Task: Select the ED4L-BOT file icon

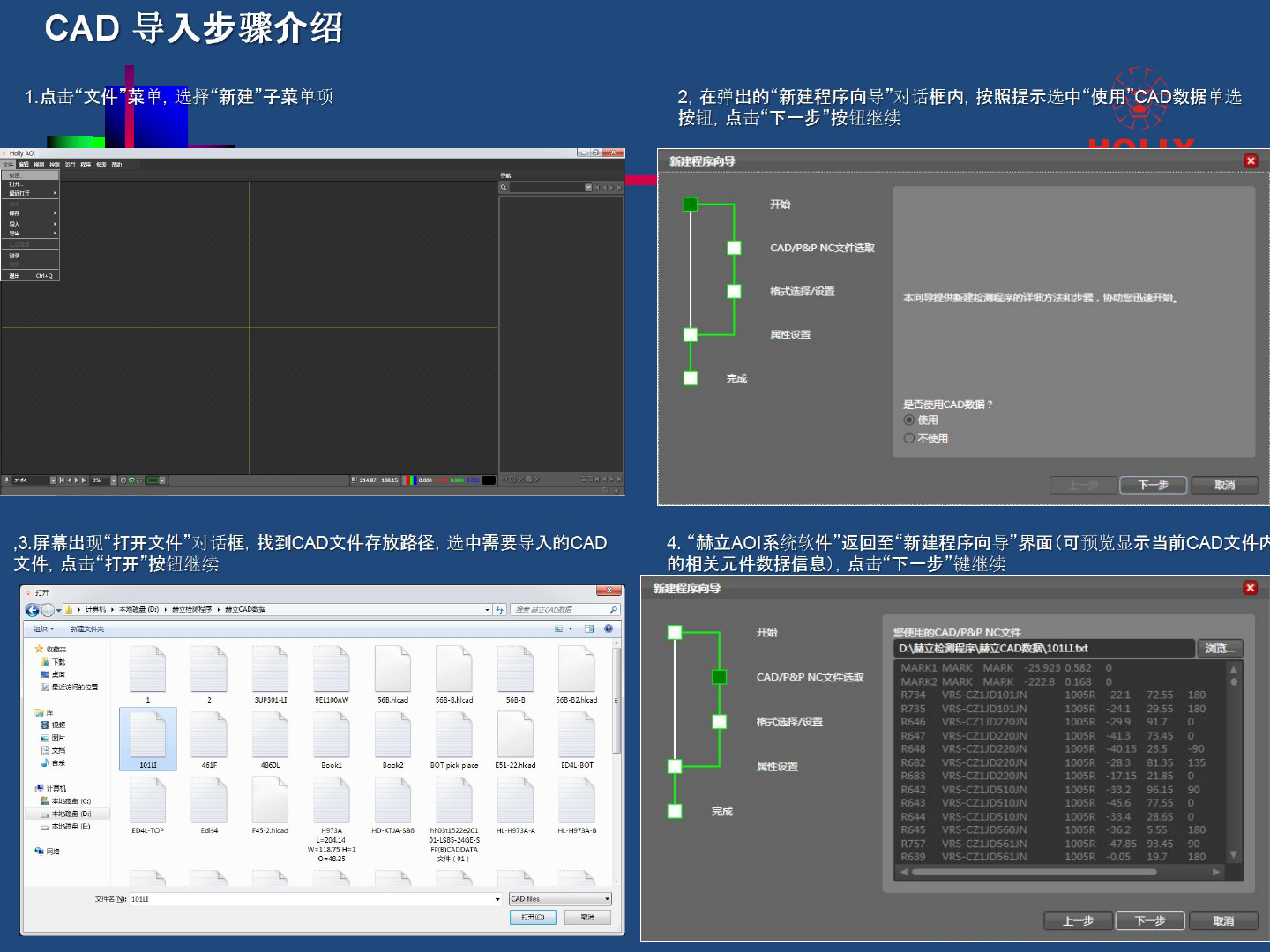Action: pyautogui.click(x=577, y=735)
